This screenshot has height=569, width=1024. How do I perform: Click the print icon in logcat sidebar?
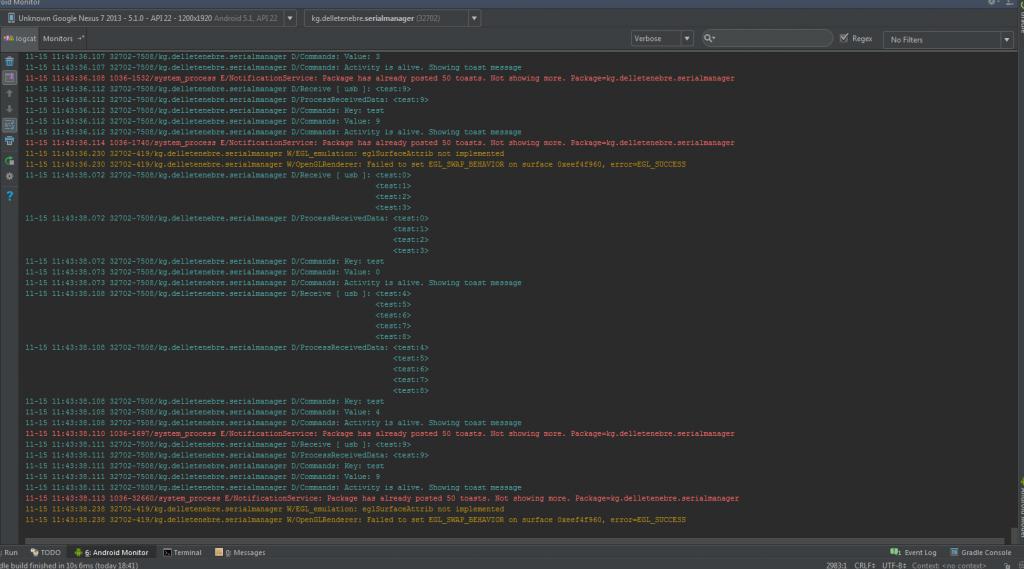[9, 141]
